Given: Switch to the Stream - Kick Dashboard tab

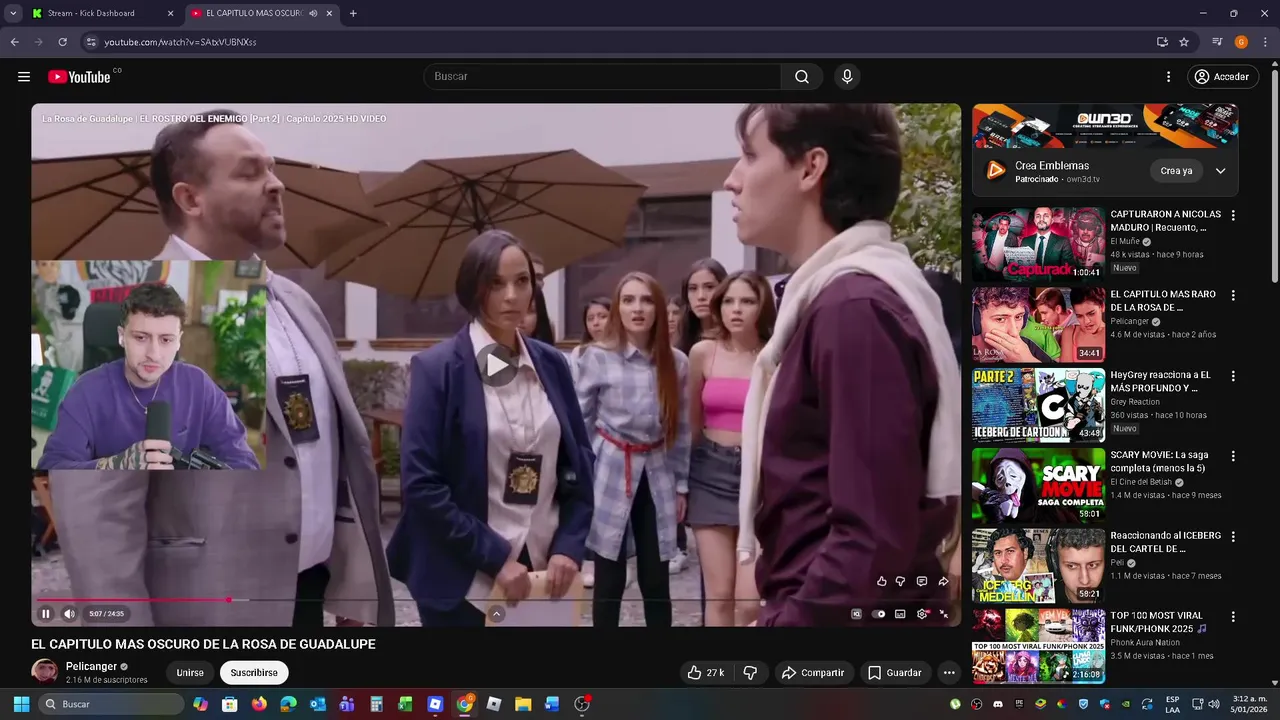Looking at the screenshot, I should (100, 13).
